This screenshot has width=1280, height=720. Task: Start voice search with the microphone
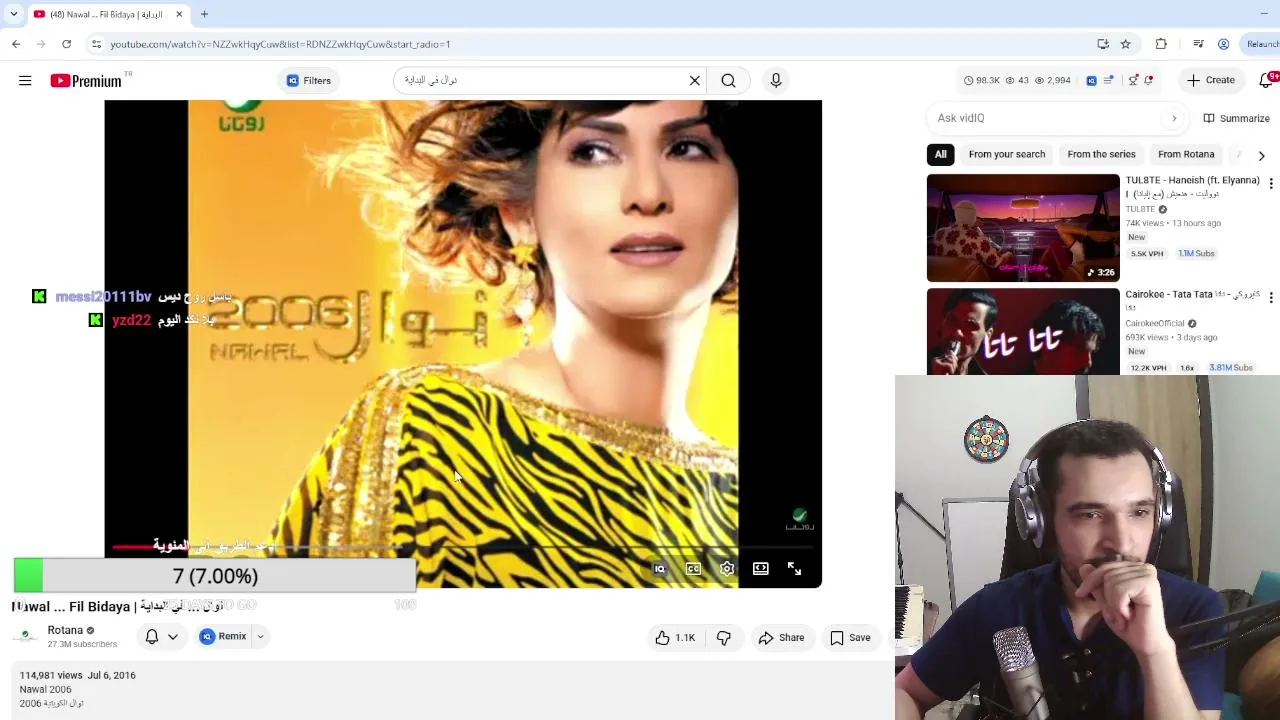pyautogui.click(x=776, y=81)
